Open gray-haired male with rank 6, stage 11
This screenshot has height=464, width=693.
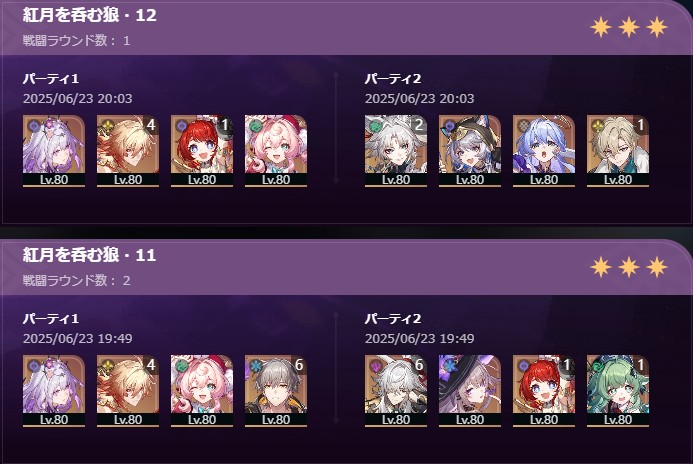[x=276, y=391]
